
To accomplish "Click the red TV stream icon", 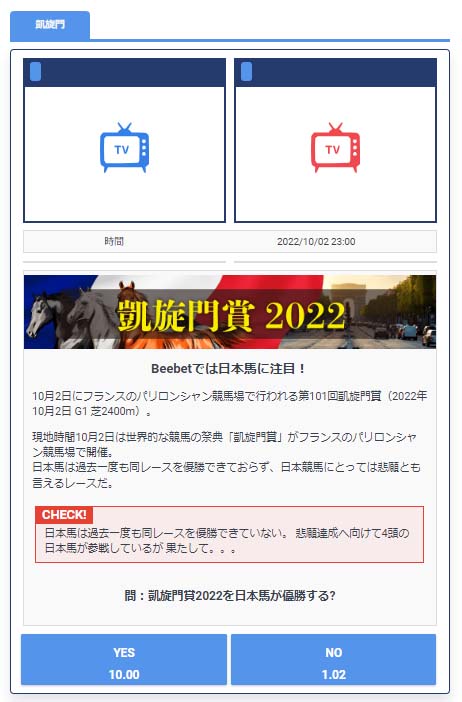I will [x=335, y=147].
